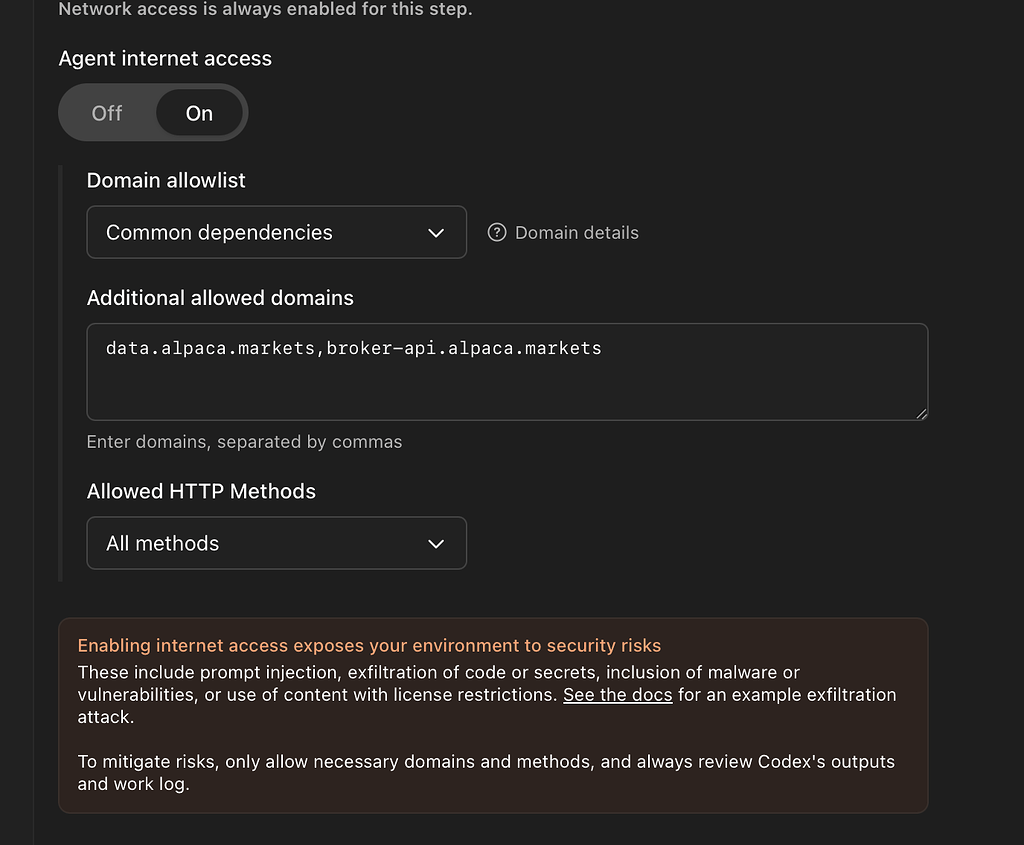
Task: Keep agent internet access On
Action: click(198, 112)
